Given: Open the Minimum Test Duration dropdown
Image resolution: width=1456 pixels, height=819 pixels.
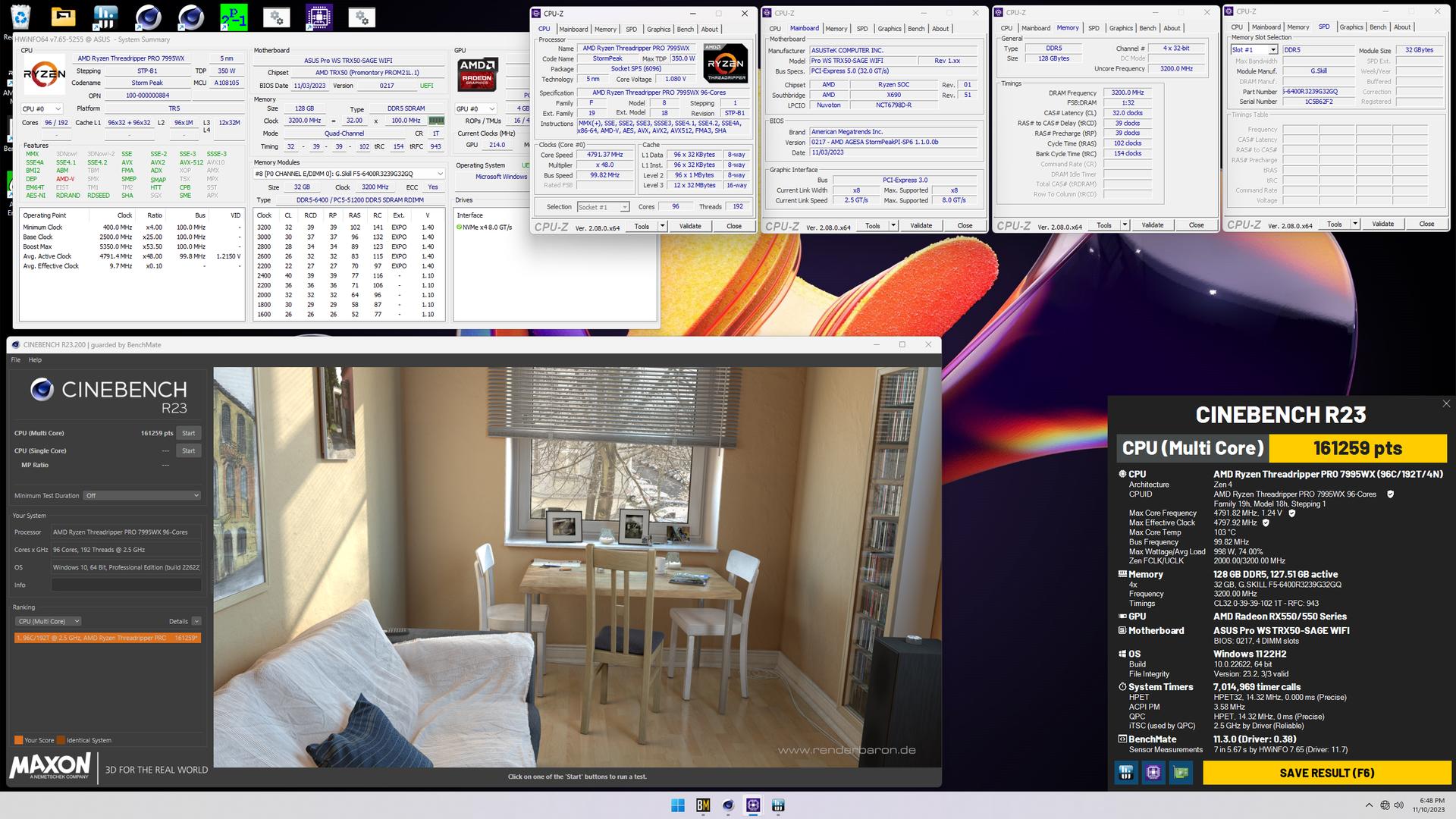Looking at the screenshot, I should [x=142, y=495].
